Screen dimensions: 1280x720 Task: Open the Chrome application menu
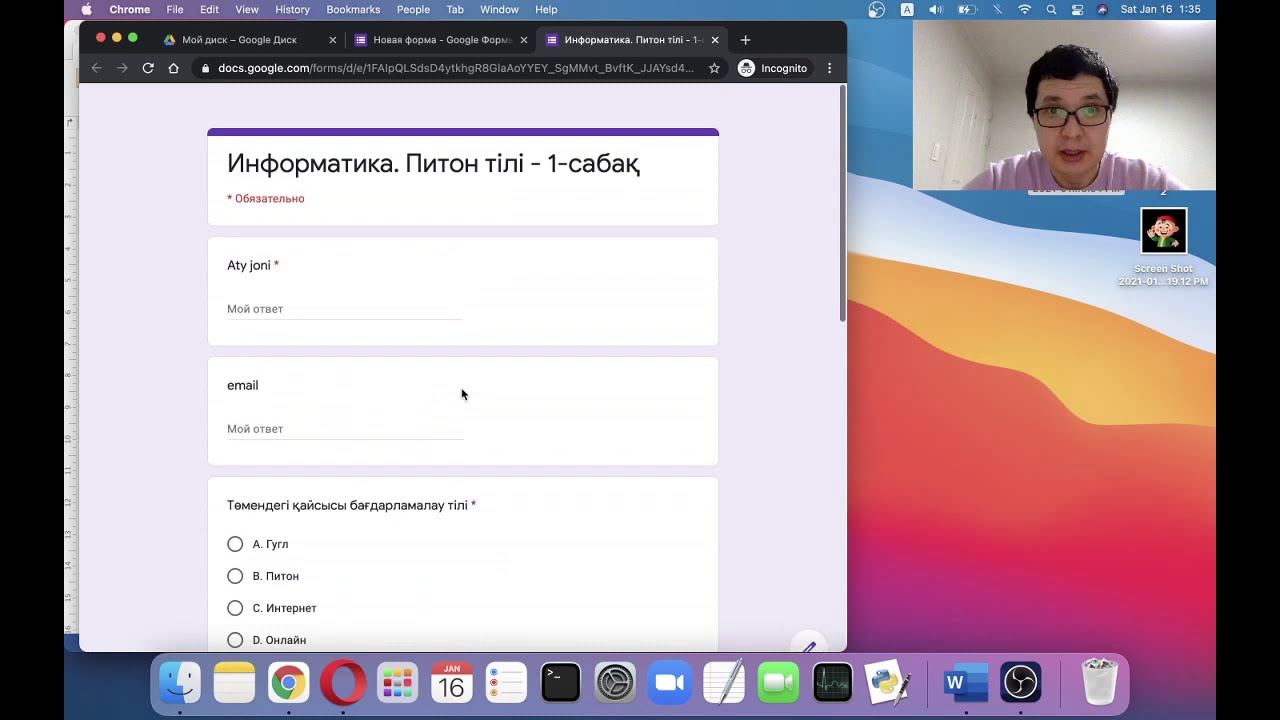point(130,10)
